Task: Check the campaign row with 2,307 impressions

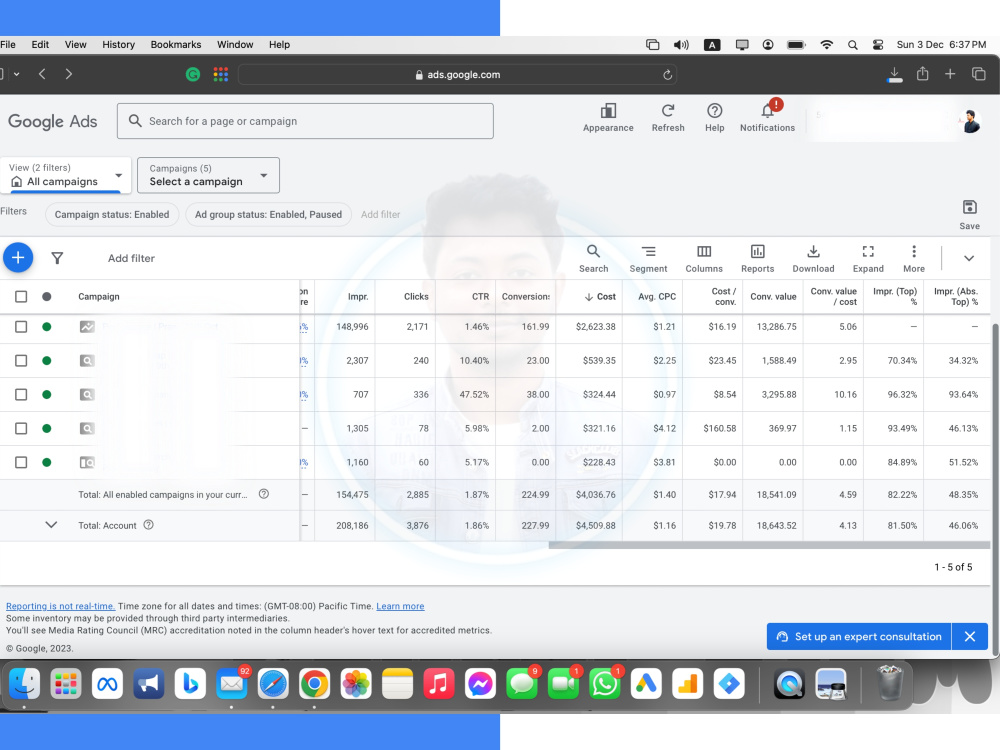Action: 21,360
